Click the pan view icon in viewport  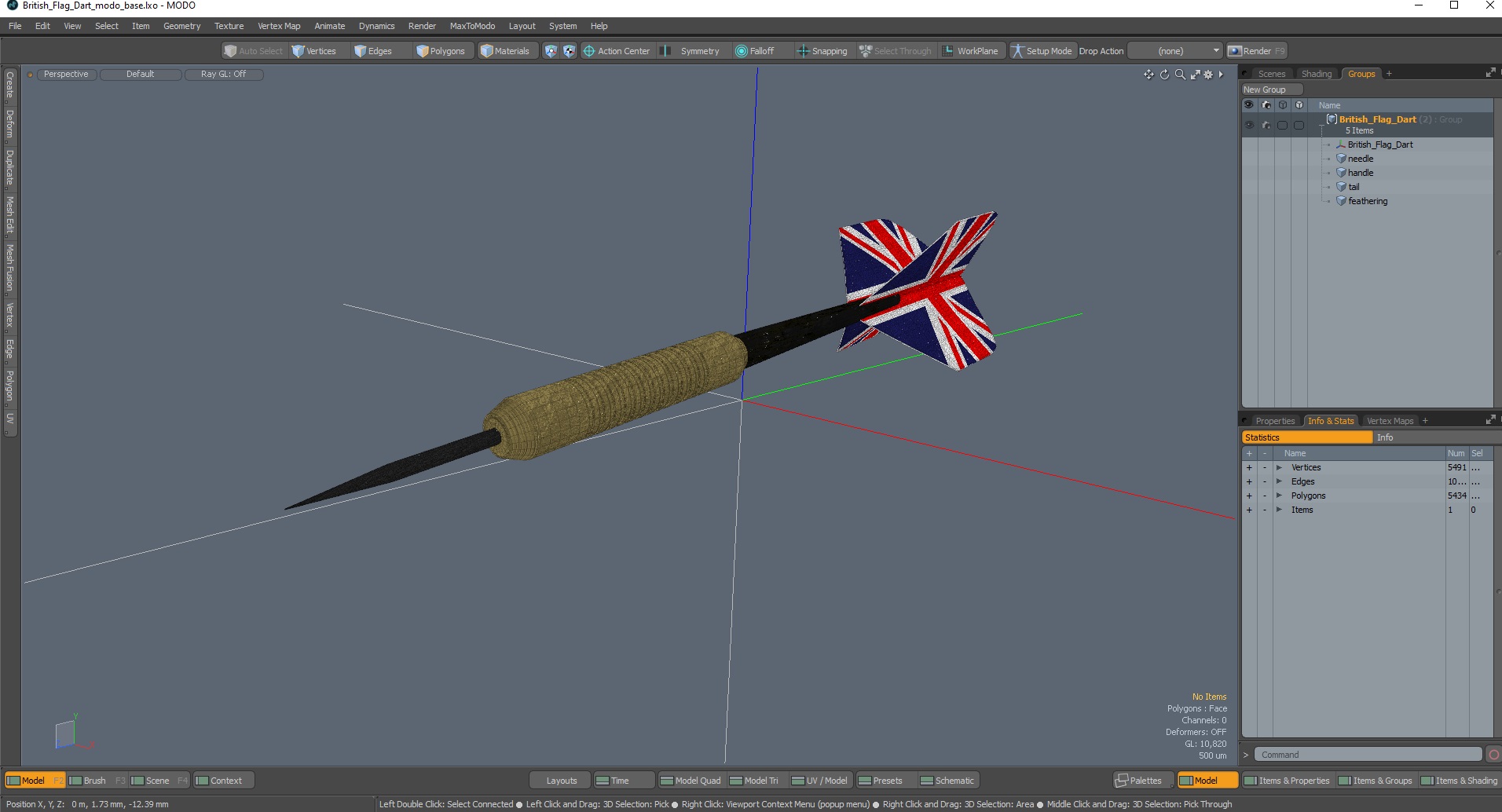point(1148,75)
